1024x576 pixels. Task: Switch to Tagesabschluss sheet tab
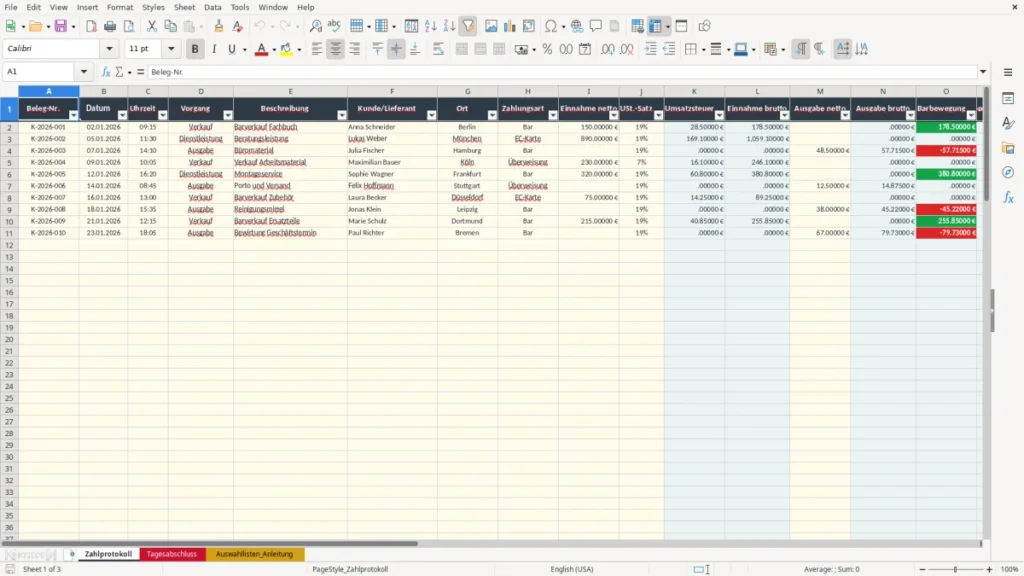tap(172, 554)
